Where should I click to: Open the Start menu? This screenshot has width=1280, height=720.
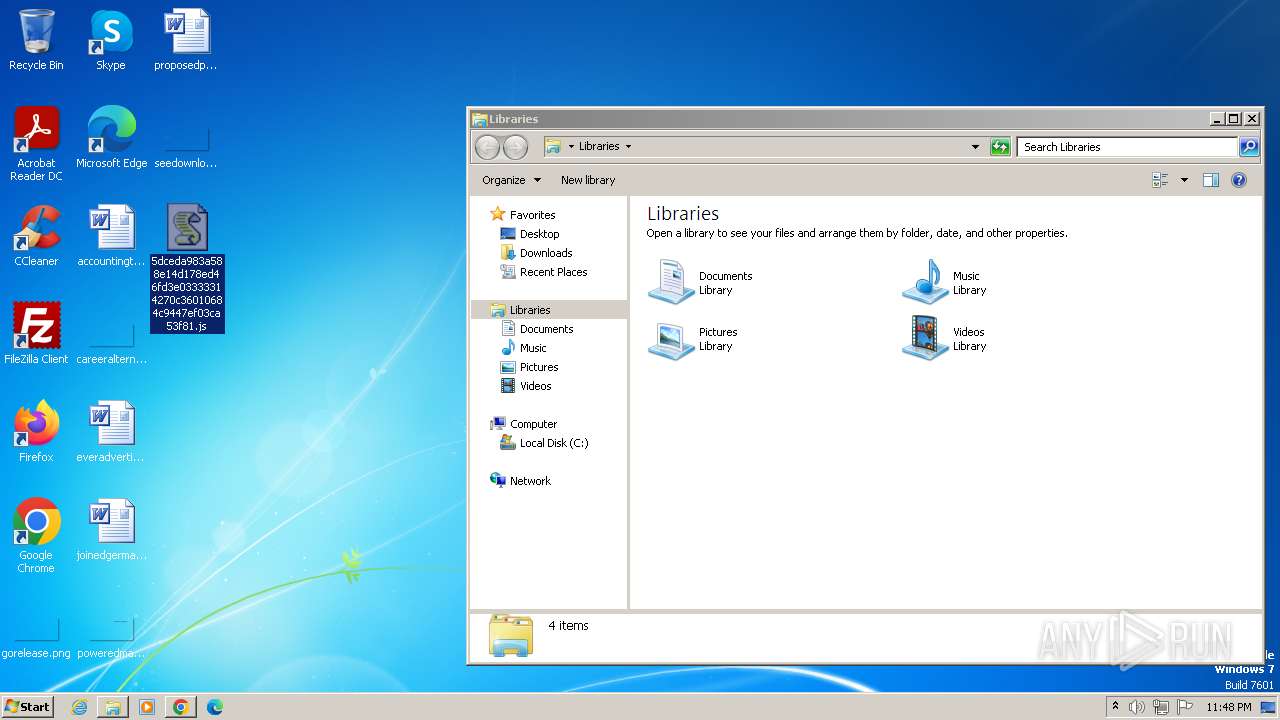pos(27,706)
